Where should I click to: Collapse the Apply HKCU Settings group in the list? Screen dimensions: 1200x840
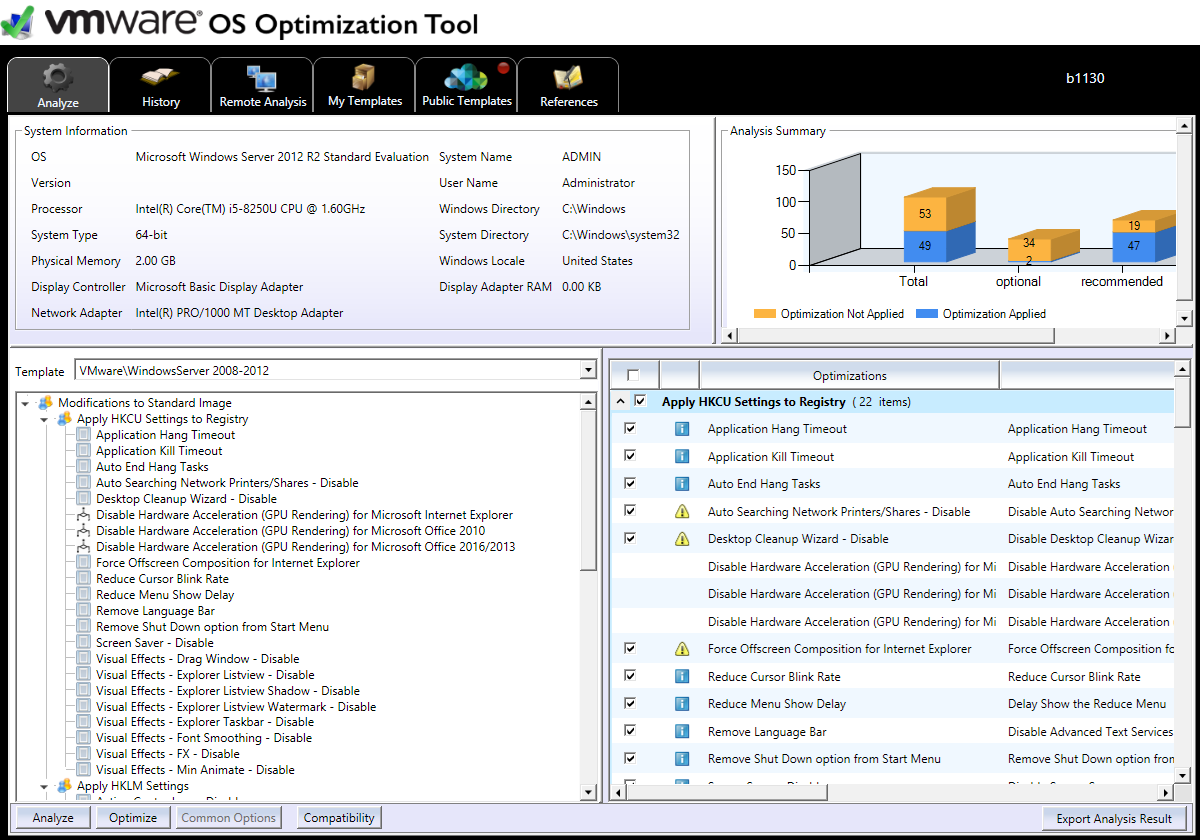[620, 402]
